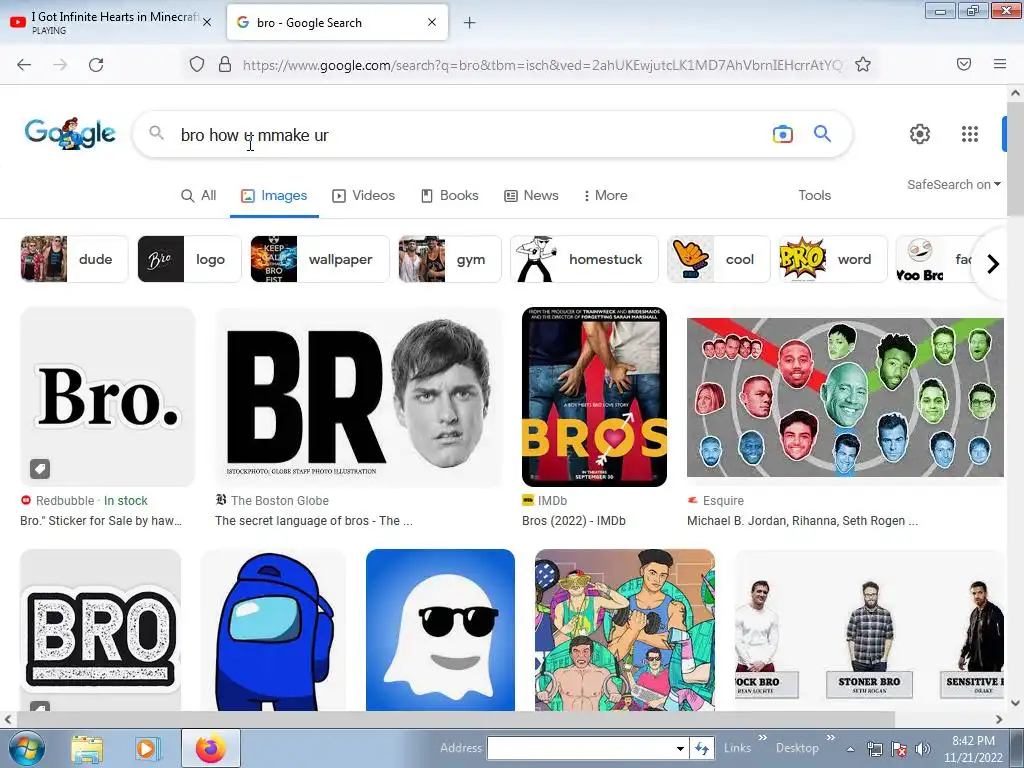Select the dude suggestion chip
The width and height of the screenshot is (1024, 768).
(x=74, y=259)
